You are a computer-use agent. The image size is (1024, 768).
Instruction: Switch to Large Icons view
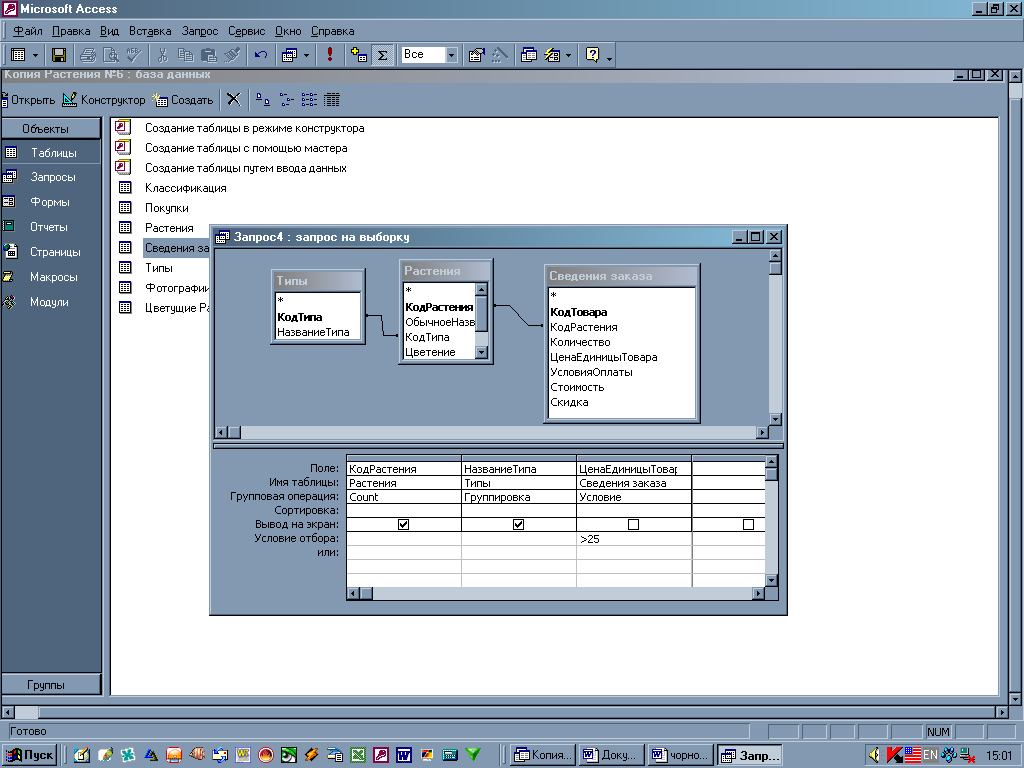pyautogui.click(x=263, y=100)
